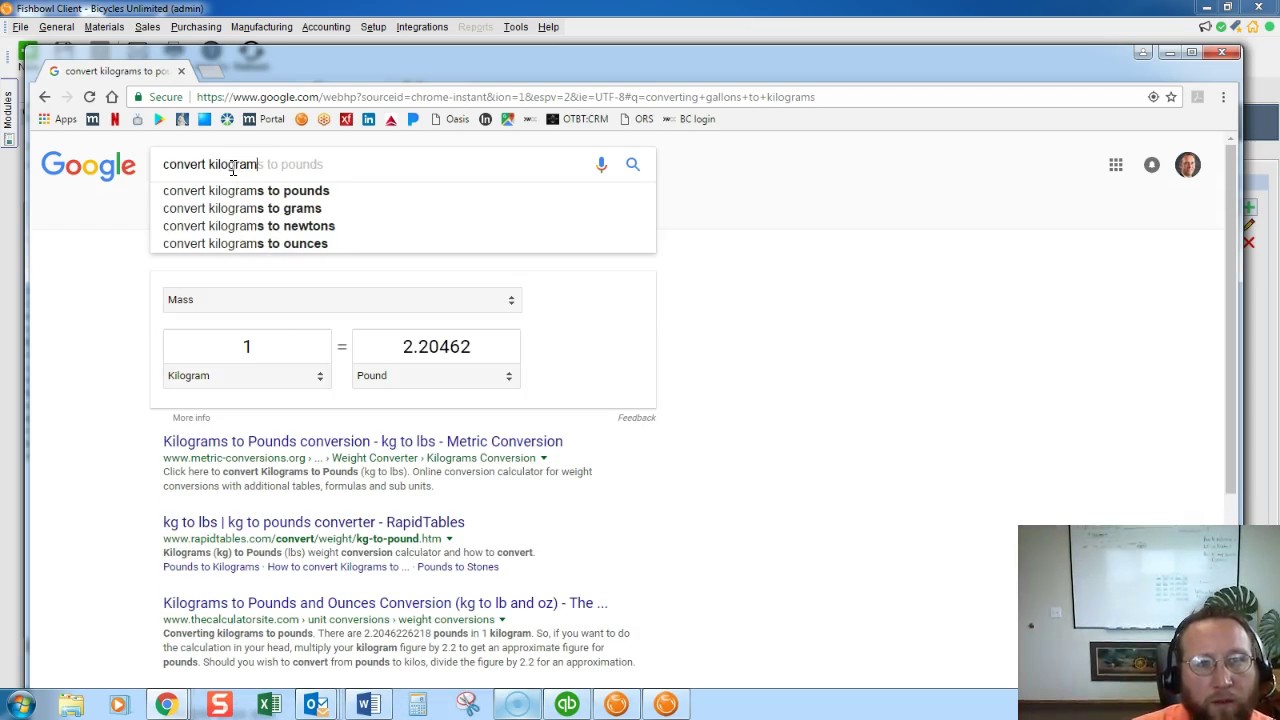1280x720 pixels.
Task: Open the Snagit taskbar icon
Action: click(219, 704)
